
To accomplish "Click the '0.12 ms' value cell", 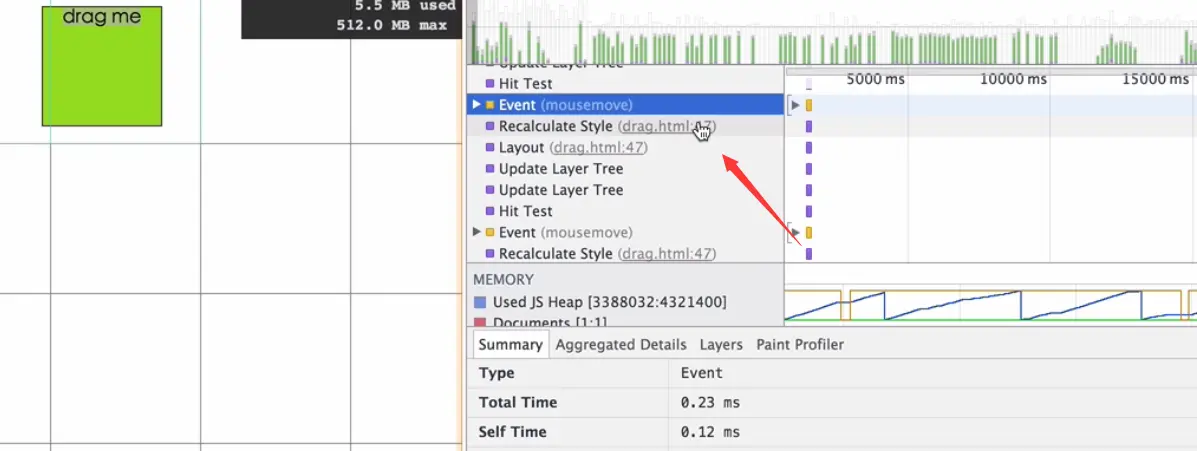I will click(933, 431).
